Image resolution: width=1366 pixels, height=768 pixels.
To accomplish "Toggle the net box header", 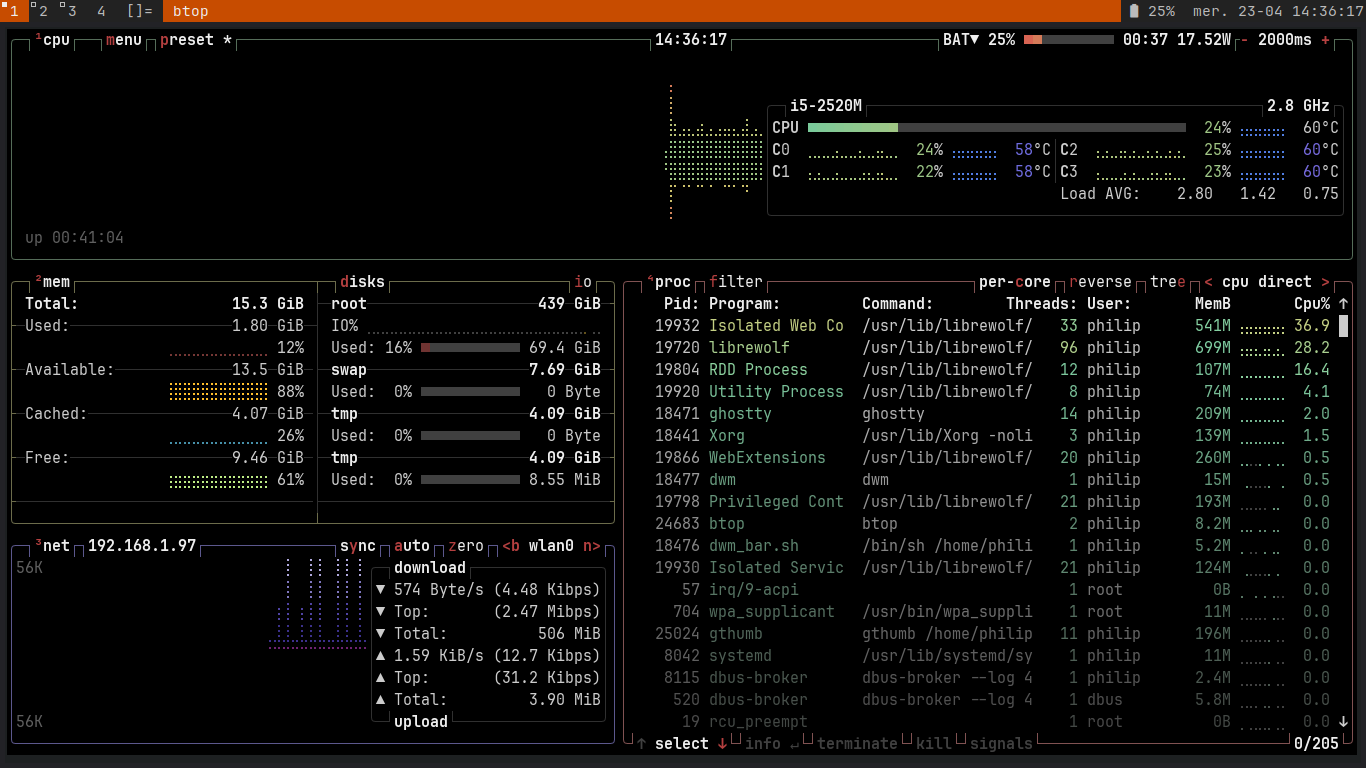I will pos(53,546).
